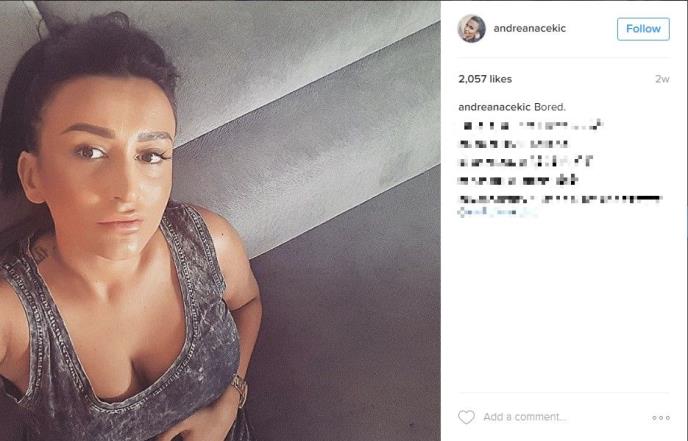
Task: Click the blurred blue link below comments
Action: tap(497, 213)
